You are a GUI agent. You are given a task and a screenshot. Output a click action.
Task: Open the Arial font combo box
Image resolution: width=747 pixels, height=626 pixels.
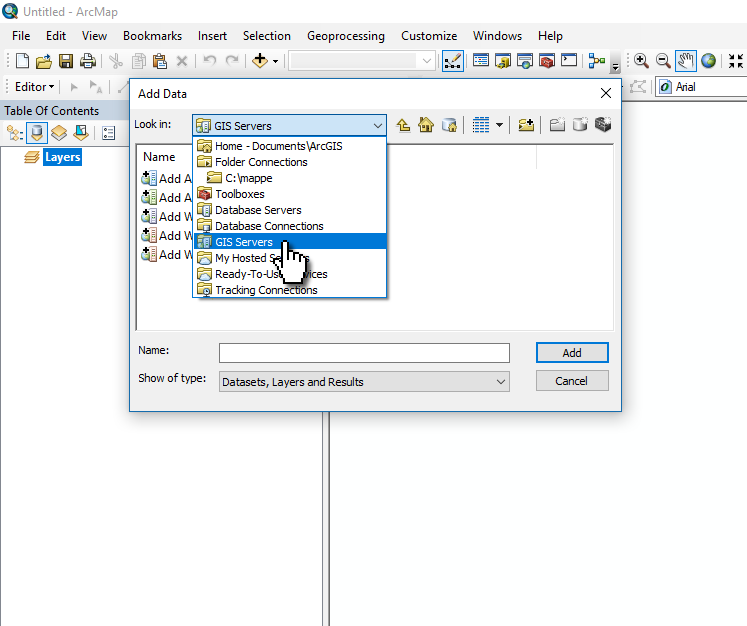coord(702,87)
